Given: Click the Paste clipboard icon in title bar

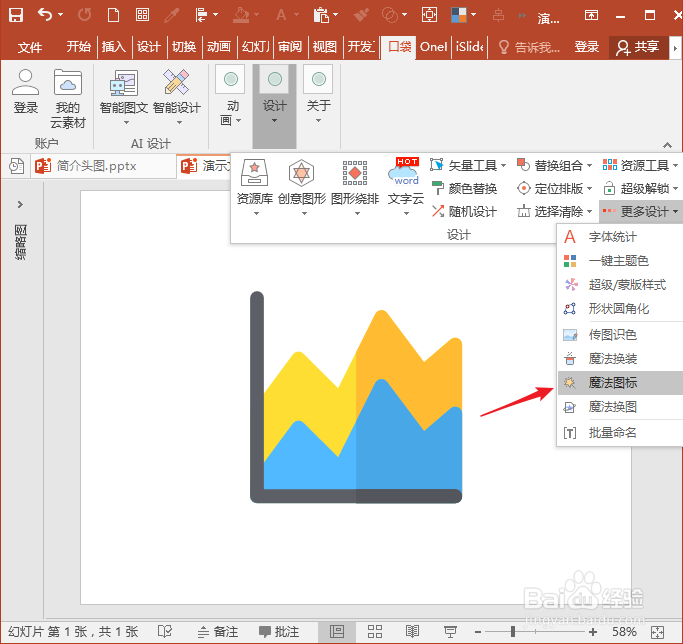Looking at the screenshot, I should [321, 15].
